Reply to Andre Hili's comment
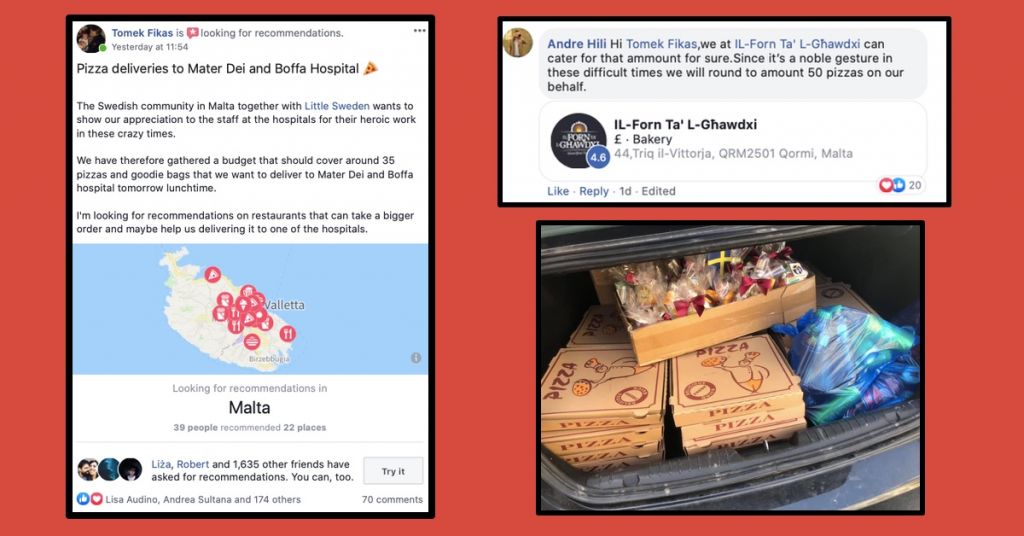Image resolution: width=1024 pixels, height=536 pixels. click(594, 191)
